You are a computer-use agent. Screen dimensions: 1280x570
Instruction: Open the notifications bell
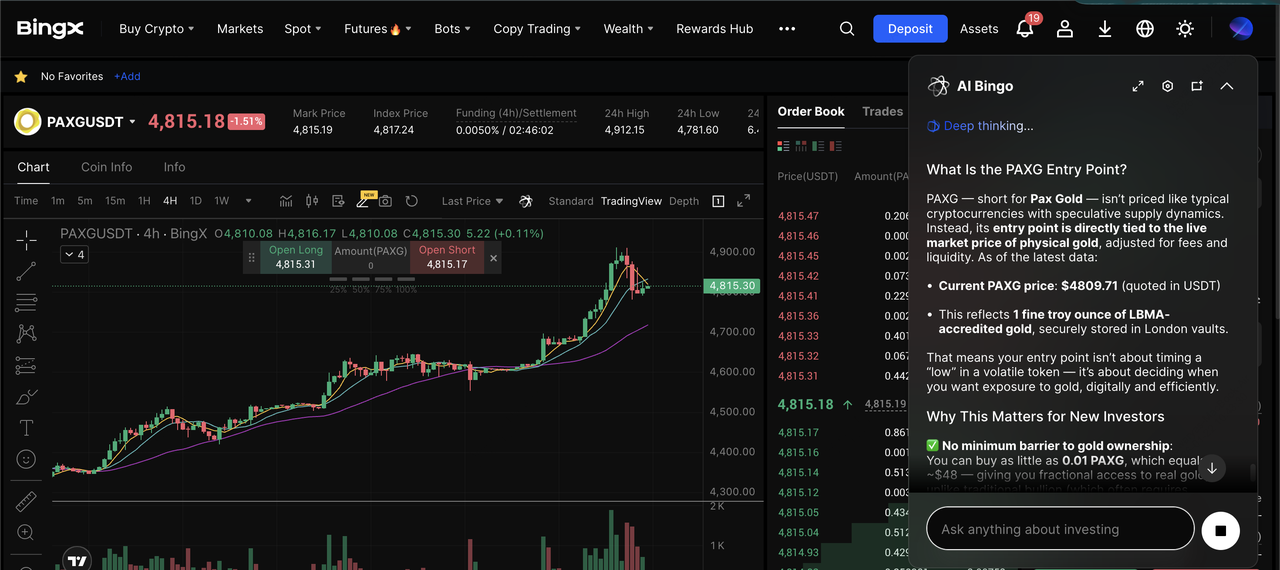[x=1024, y=29]
